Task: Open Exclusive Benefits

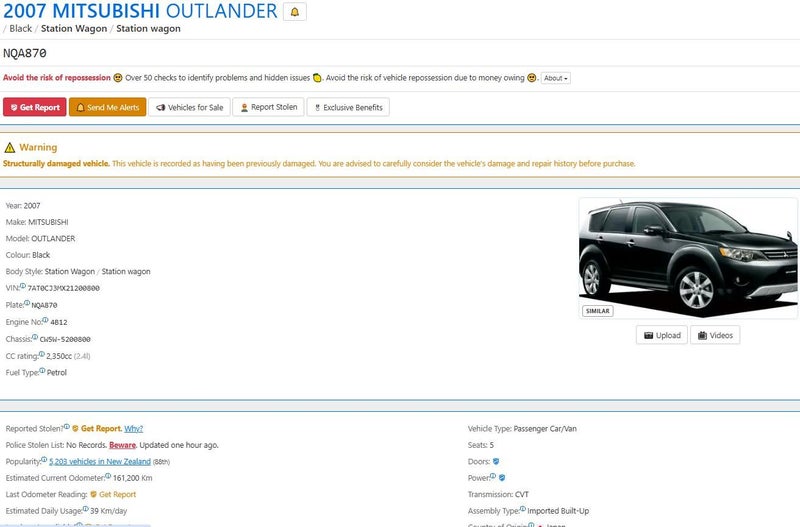Action: (347, 107)
